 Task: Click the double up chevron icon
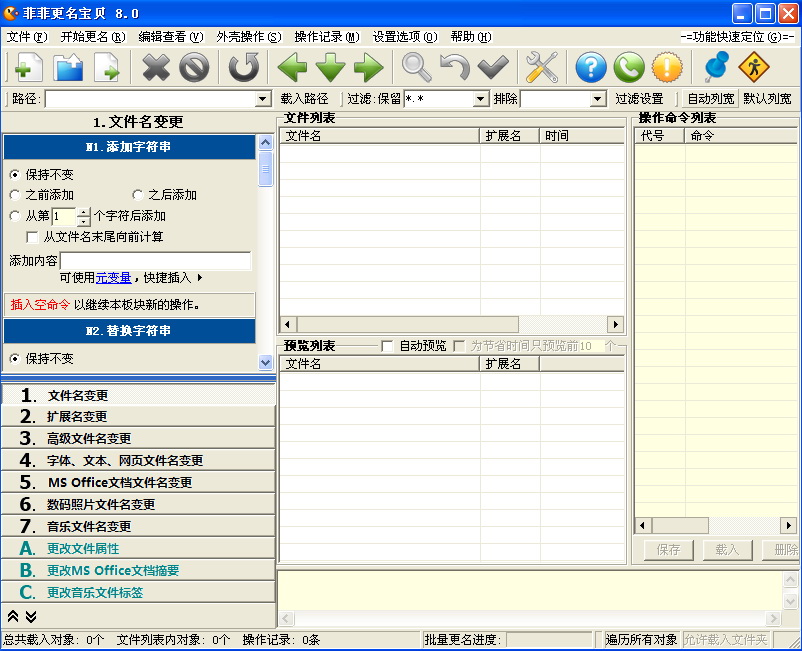coord(13,616)
